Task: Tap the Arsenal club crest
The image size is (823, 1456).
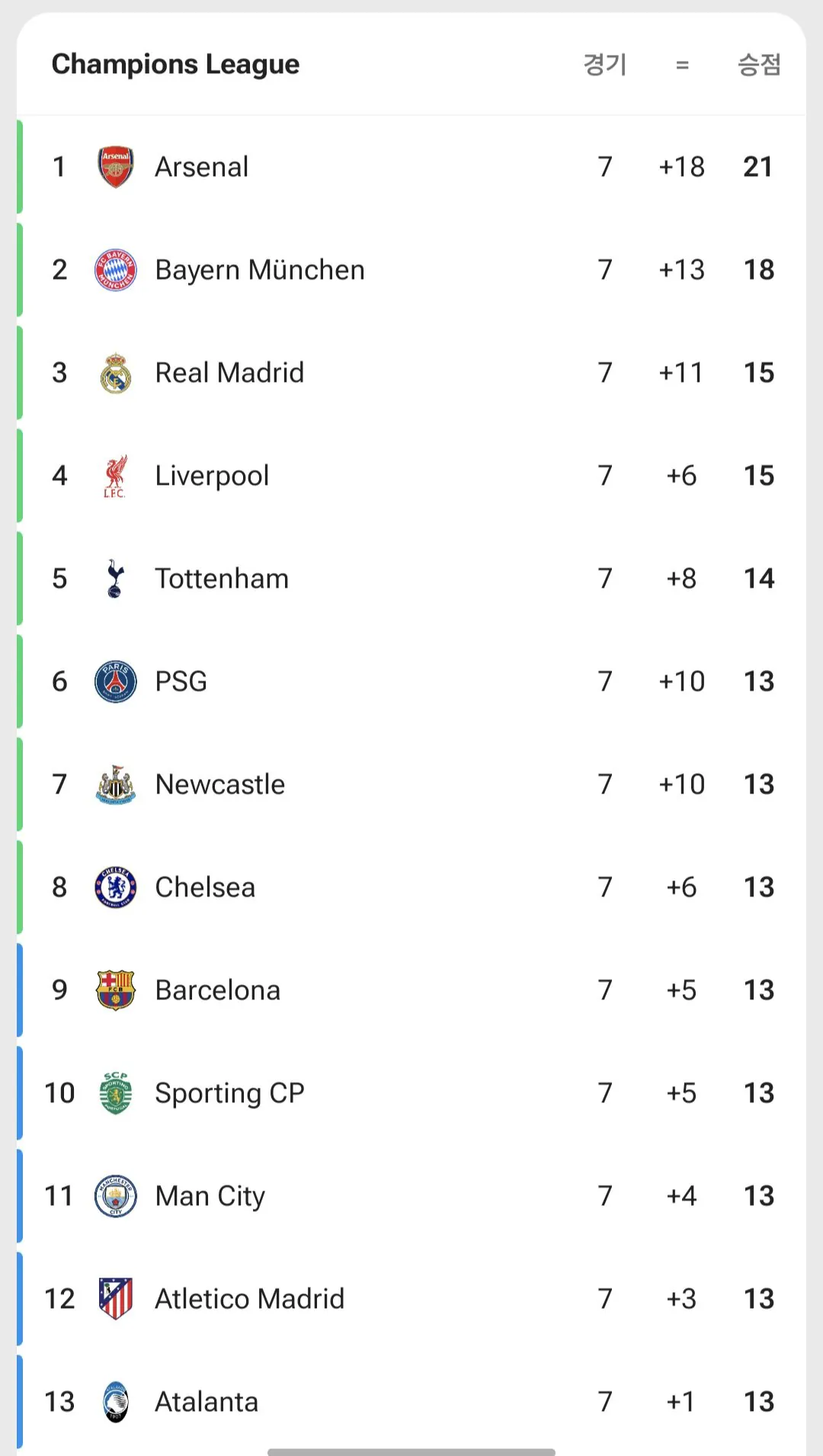Action: point(116,167)
